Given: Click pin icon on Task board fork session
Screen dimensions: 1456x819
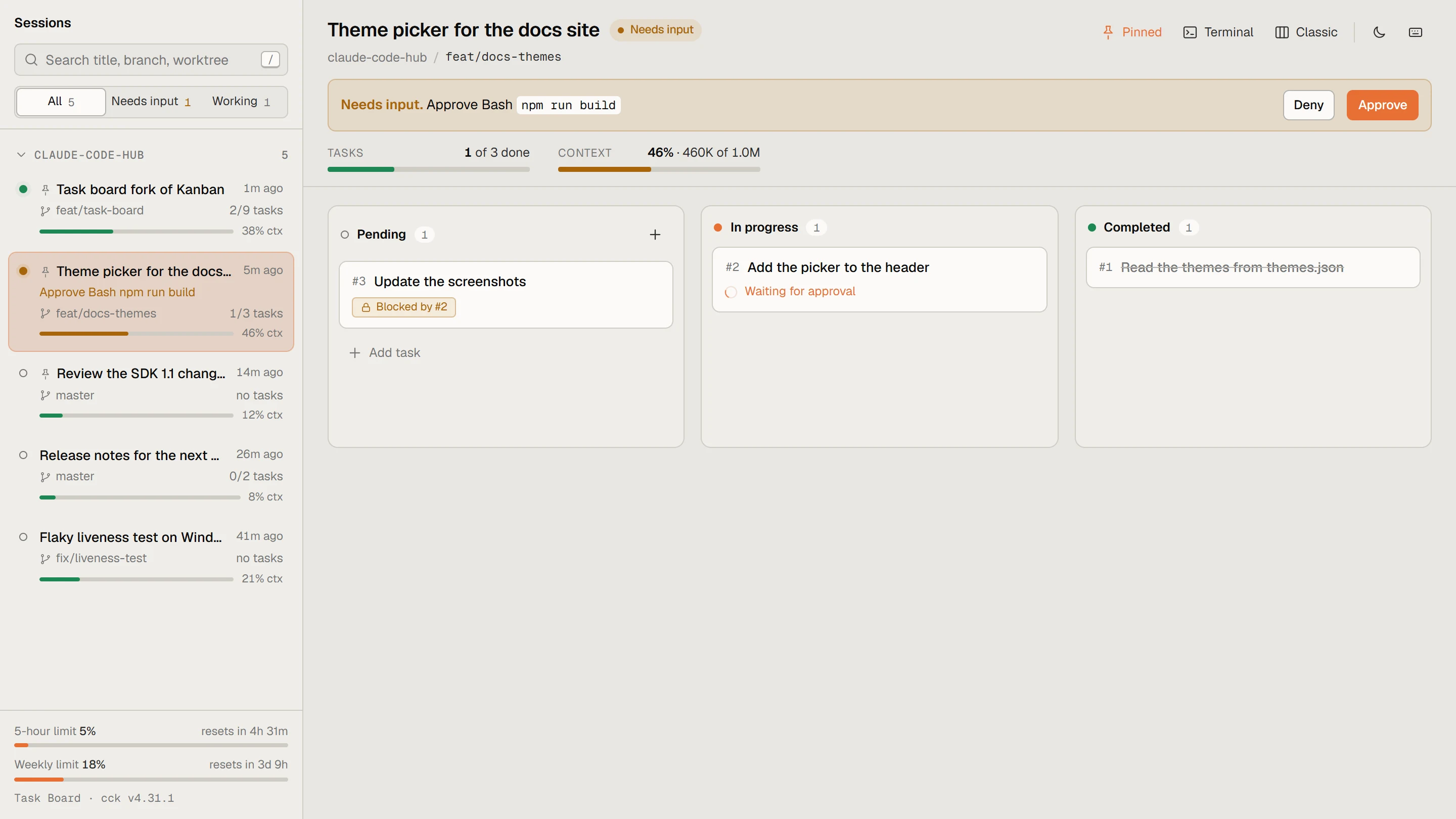Looking at the screenshot, I should tap(45, 190).
